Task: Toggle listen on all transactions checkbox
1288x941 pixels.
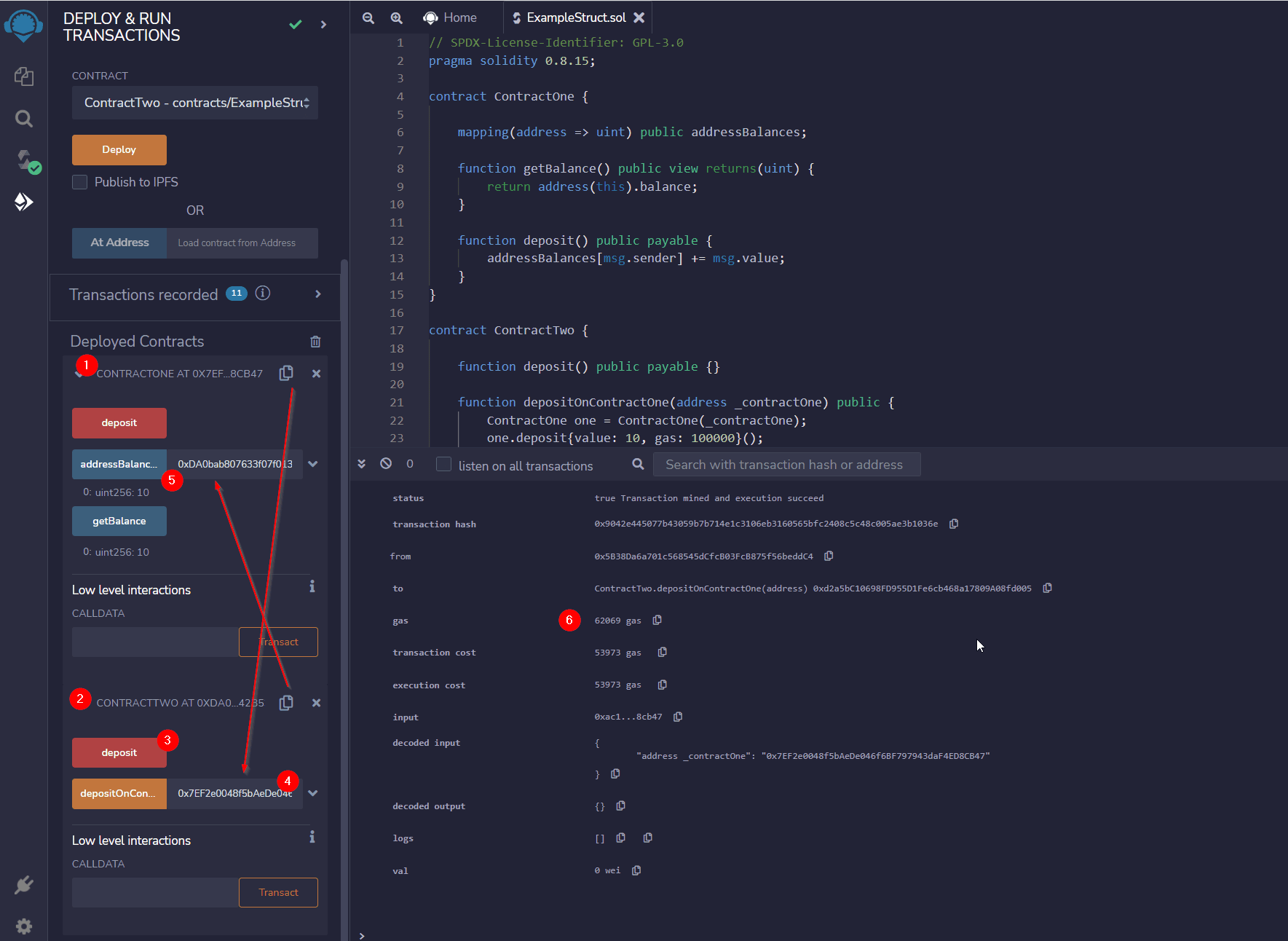Action: [x=443, y=465]
